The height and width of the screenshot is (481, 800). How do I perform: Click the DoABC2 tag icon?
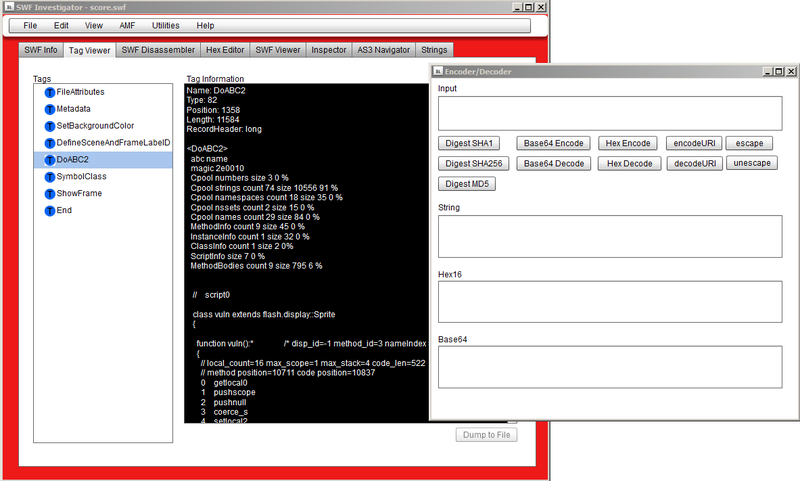click(x=49, y=160)
